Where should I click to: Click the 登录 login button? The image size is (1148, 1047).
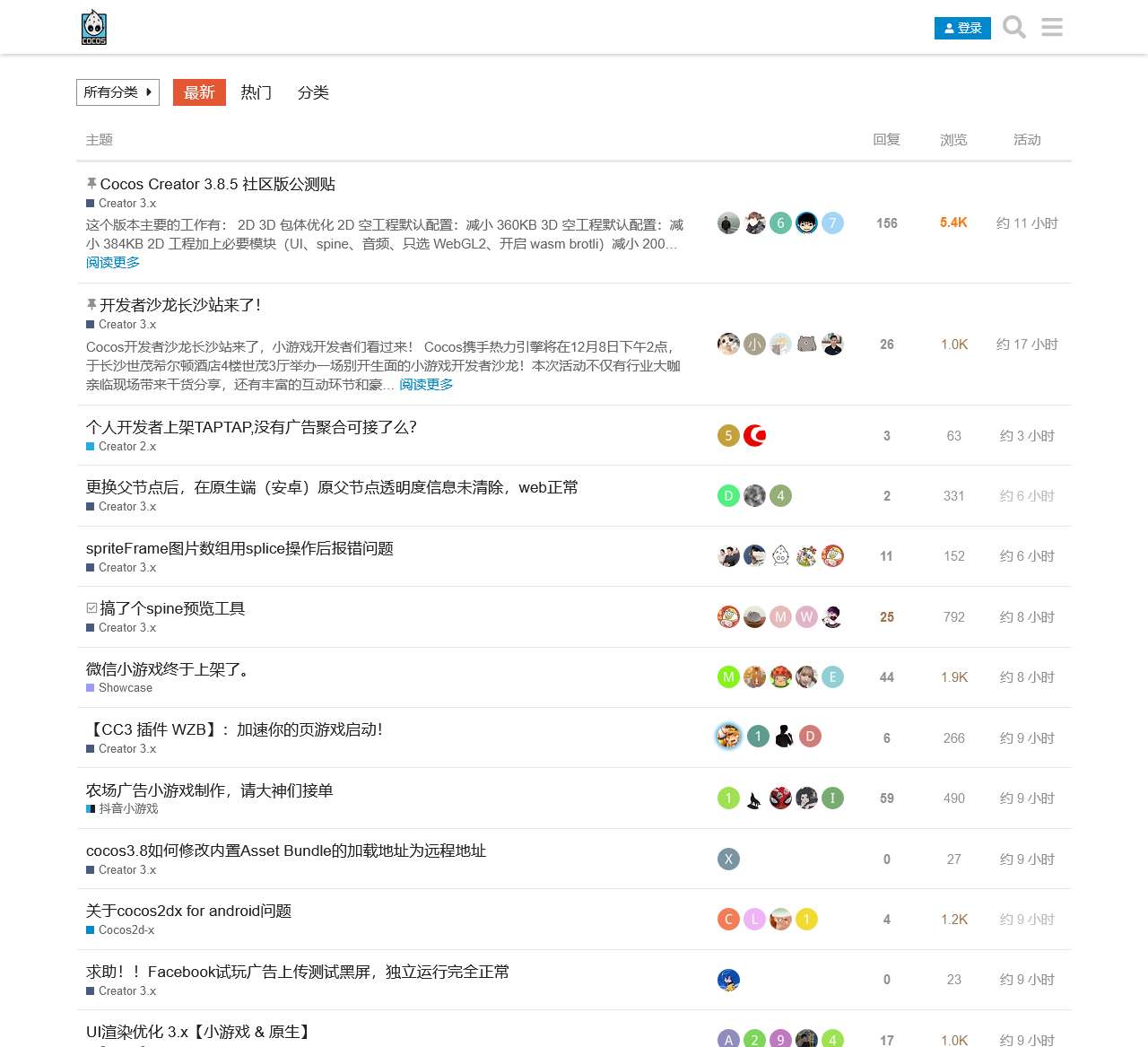point(962,28)
